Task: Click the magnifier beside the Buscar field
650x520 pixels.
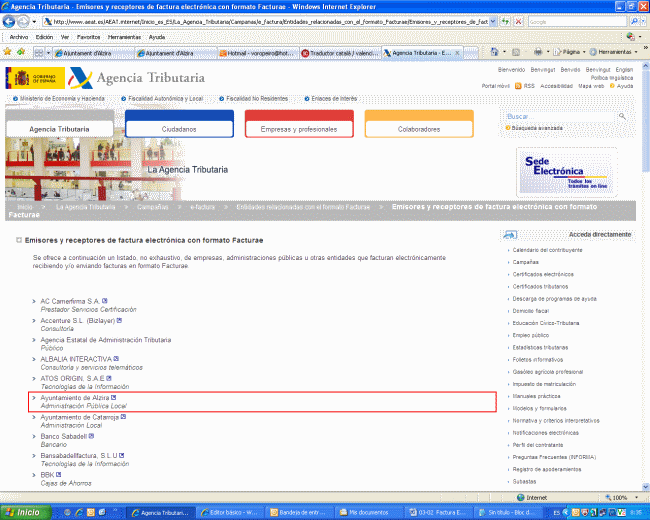Action: click(x=622, y=117)
